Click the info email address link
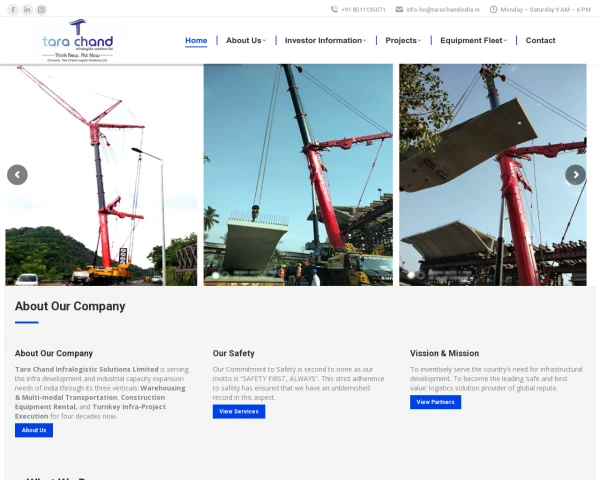Image resolution: width=600 pixels, height=480 pixels. [x=443, y=10]
